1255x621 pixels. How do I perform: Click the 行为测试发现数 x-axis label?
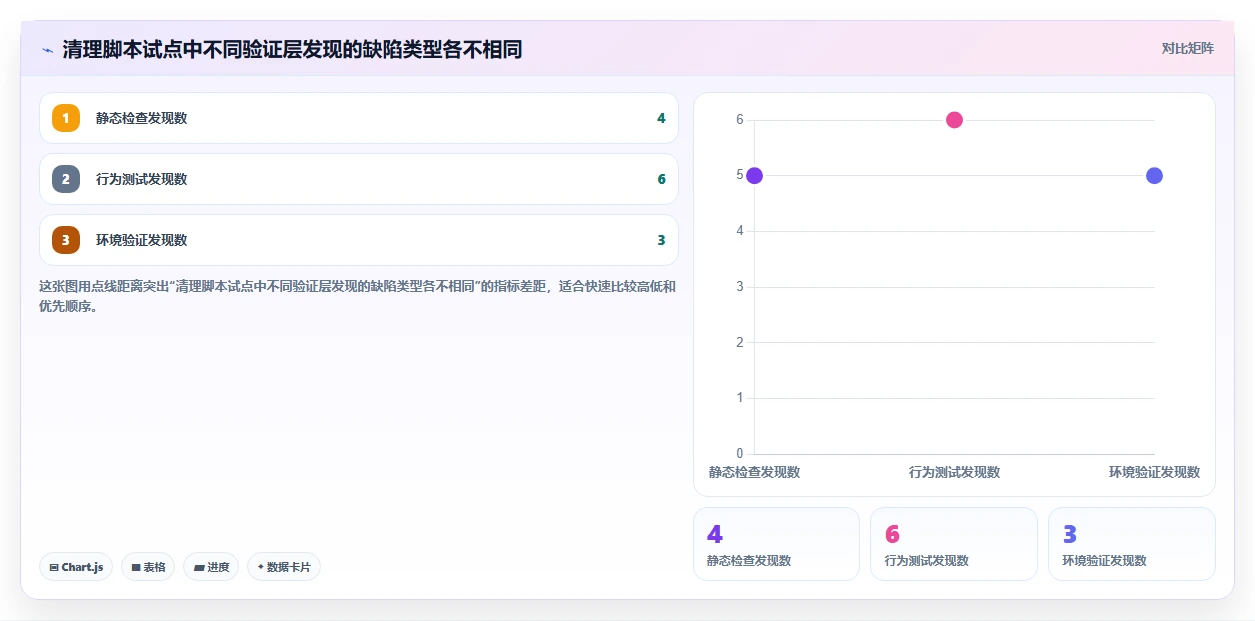(x=954, y=472)
